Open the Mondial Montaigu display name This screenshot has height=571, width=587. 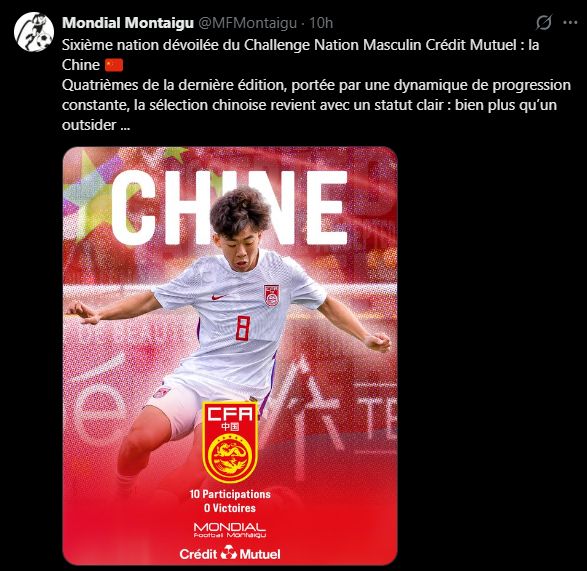click(128, 23)
